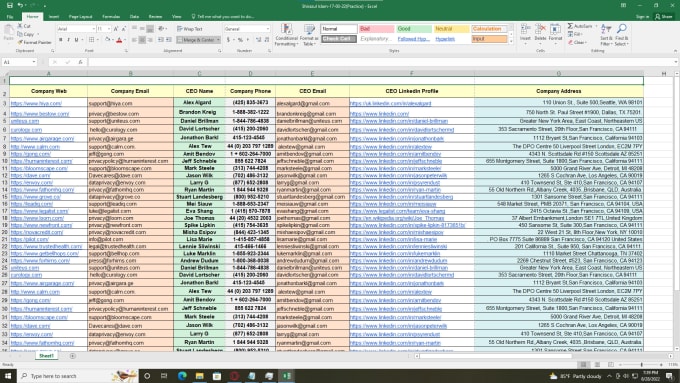
Task: Save the workbook from Quick Access
Action: tap(10, 6)
